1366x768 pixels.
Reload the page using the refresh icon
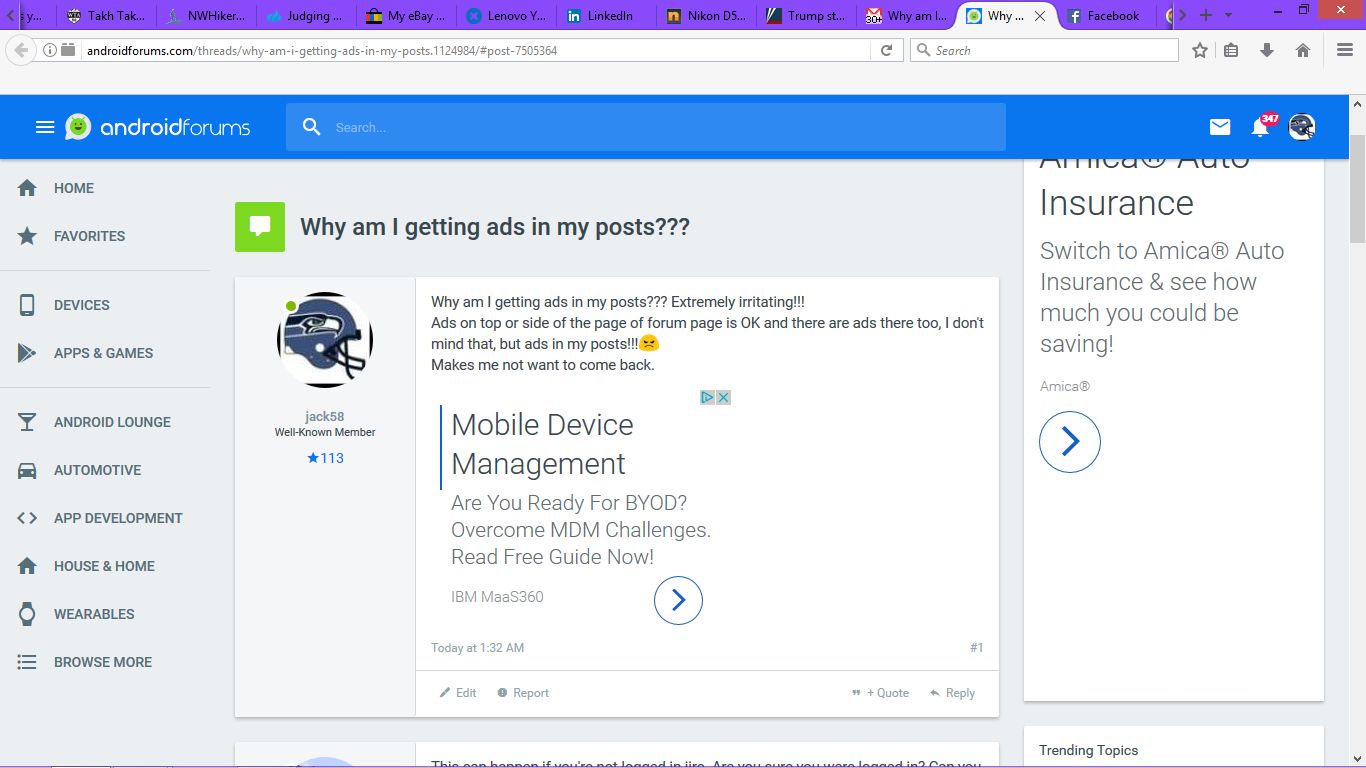(886, 50)
